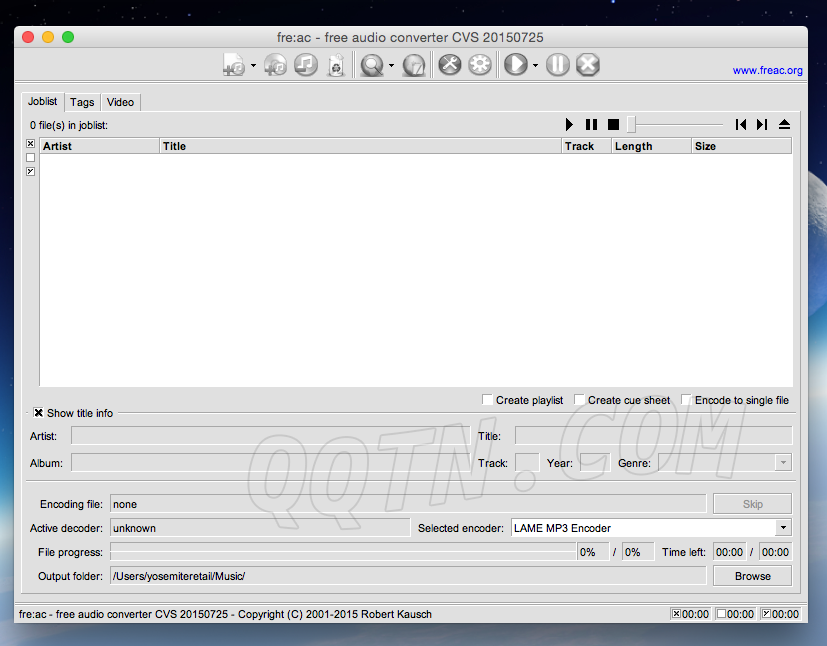Click the add audio CD contents icon

[276, 65]
